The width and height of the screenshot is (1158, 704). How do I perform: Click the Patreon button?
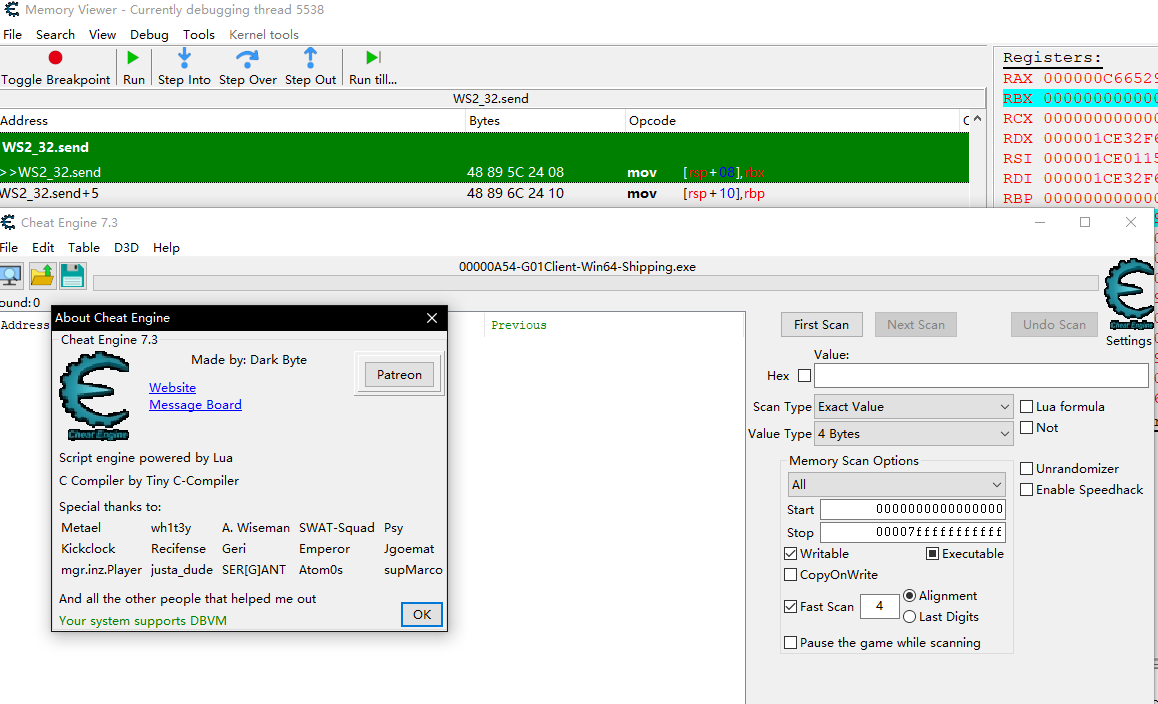[398, 374]
